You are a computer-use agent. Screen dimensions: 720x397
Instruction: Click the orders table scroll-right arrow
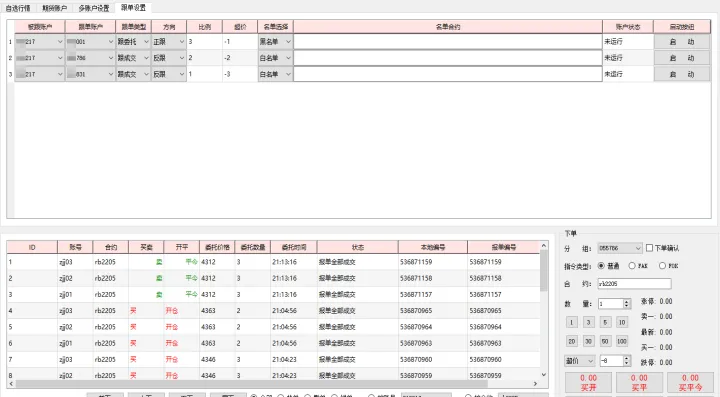coord(535,384)
